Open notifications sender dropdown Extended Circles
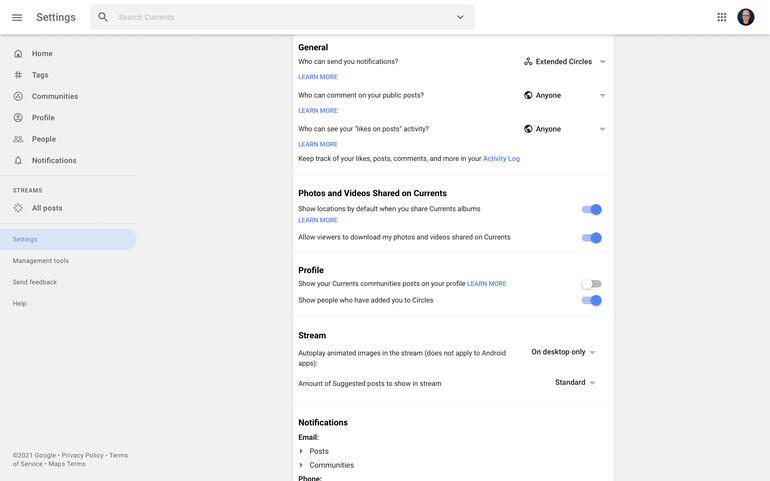The width and height of the screenshot is (770, 481). click(x=565, y=61)
